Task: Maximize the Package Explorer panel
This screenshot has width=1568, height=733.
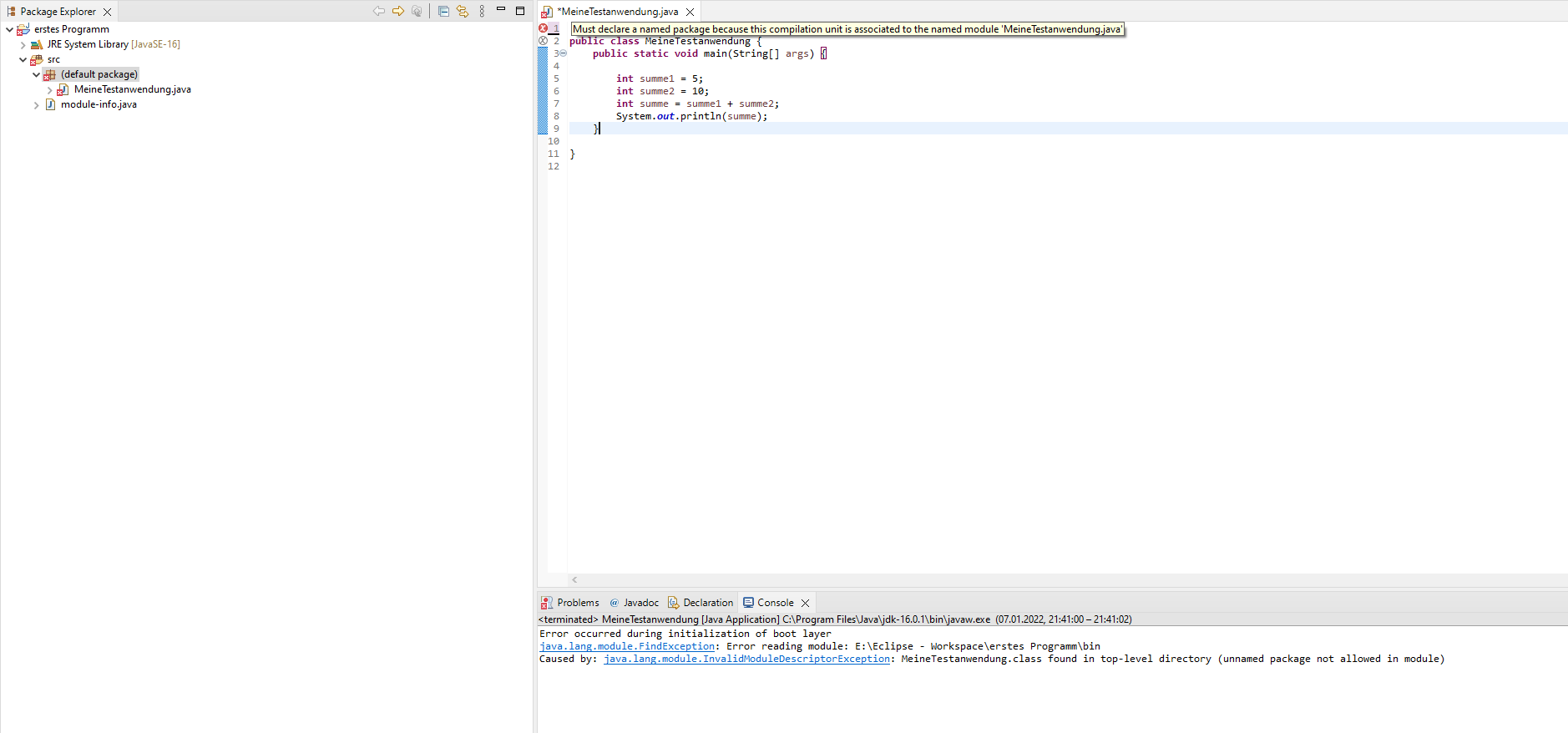Action: pos(520,11)
